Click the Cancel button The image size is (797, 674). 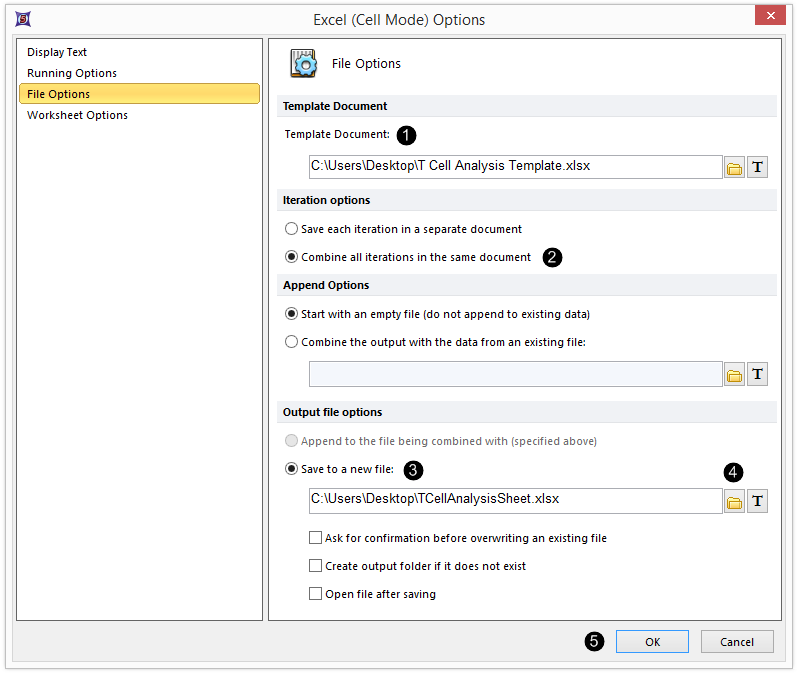pyautogui.click(x=737, y=642)
